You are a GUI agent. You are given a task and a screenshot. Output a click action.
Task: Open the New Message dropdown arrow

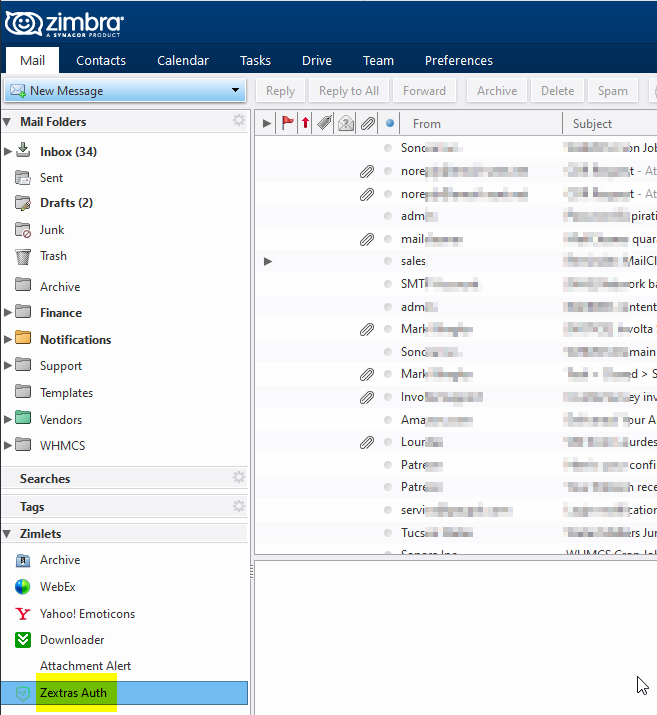coord(235,90)
